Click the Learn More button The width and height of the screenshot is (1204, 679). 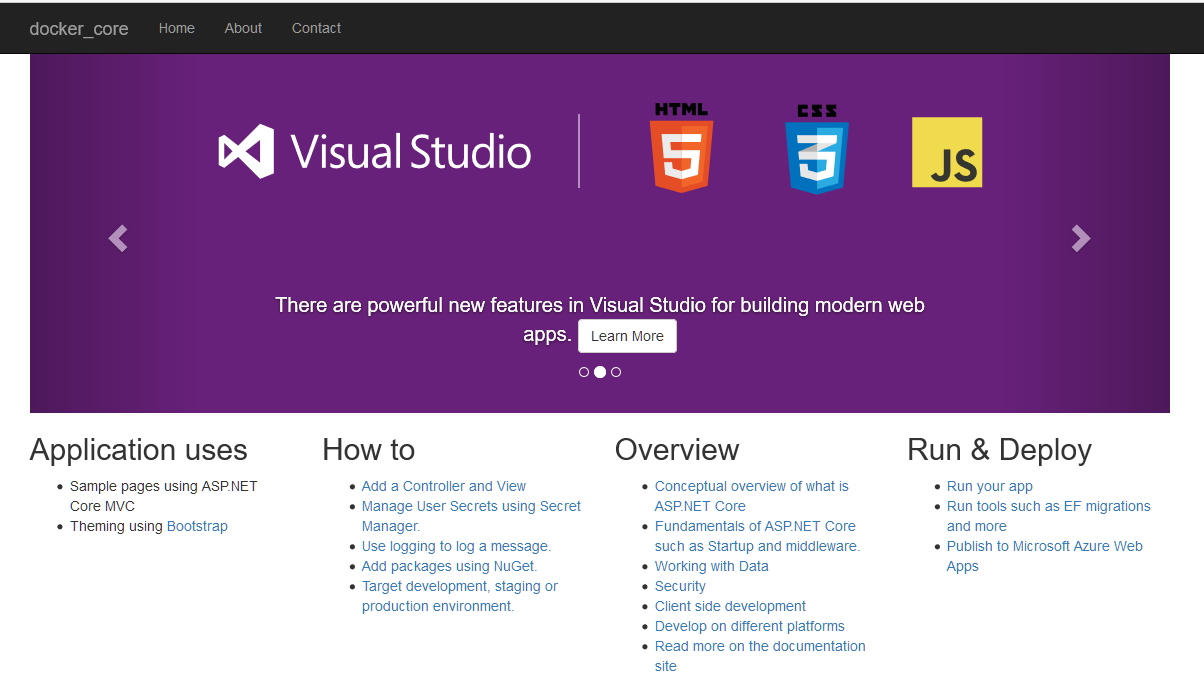(x=627, y=336)
